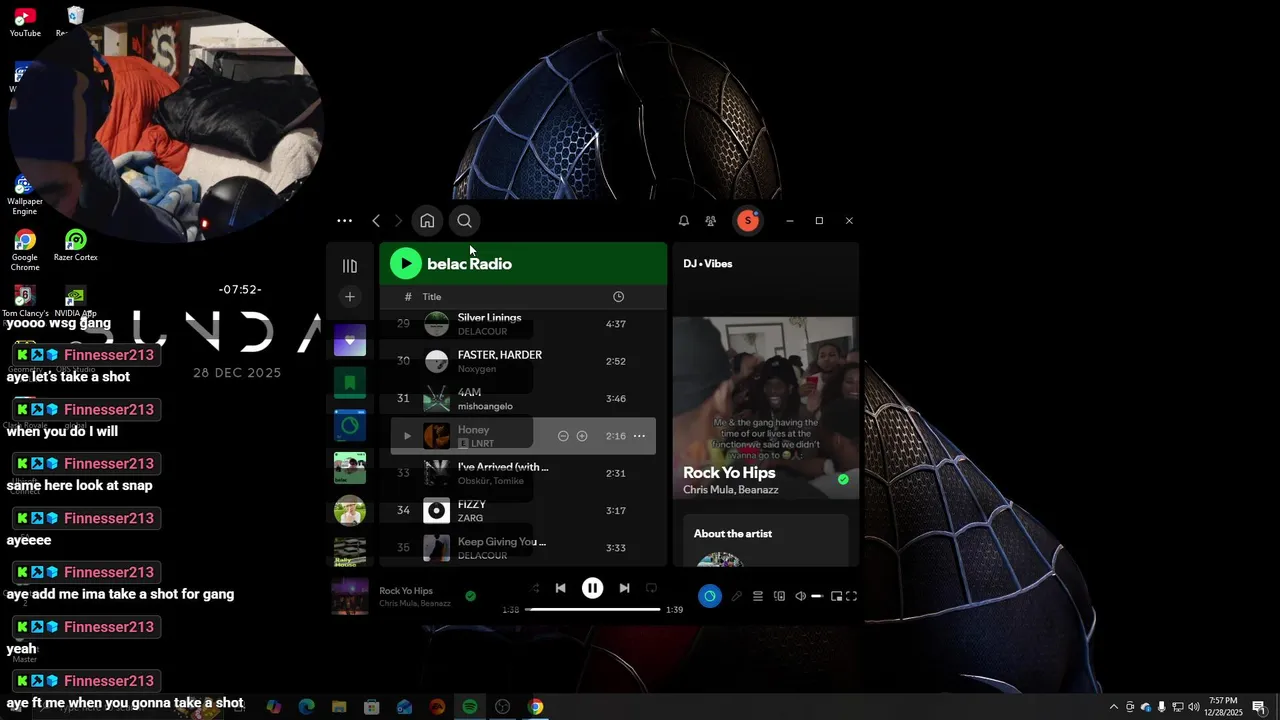Open Spotify from the taskbar
Viewport: 1280px width, 720px height.
point(470,707)
